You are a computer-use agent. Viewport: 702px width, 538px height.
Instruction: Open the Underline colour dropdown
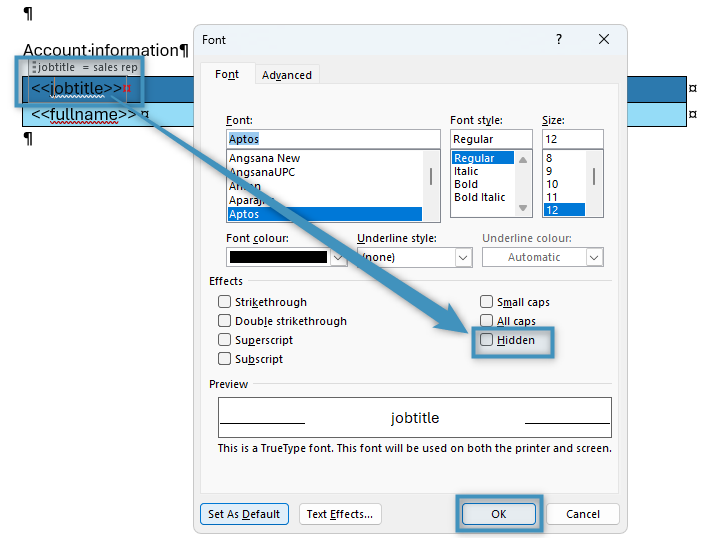pyautogui.click(x=594, y=257)
